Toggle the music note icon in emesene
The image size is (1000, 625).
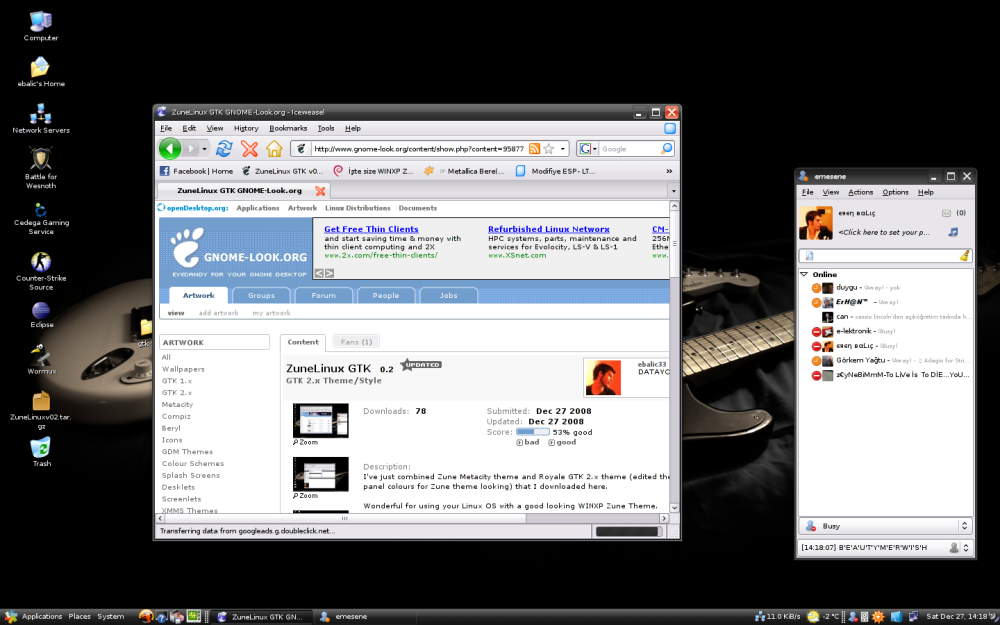point(953,232)
